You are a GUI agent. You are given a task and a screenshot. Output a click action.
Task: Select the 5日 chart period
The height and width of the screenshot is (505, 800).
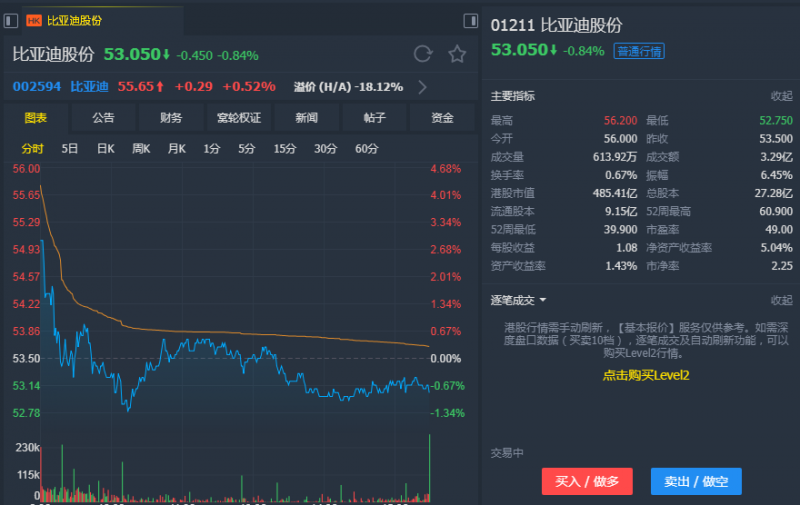(x=70, y=149)
